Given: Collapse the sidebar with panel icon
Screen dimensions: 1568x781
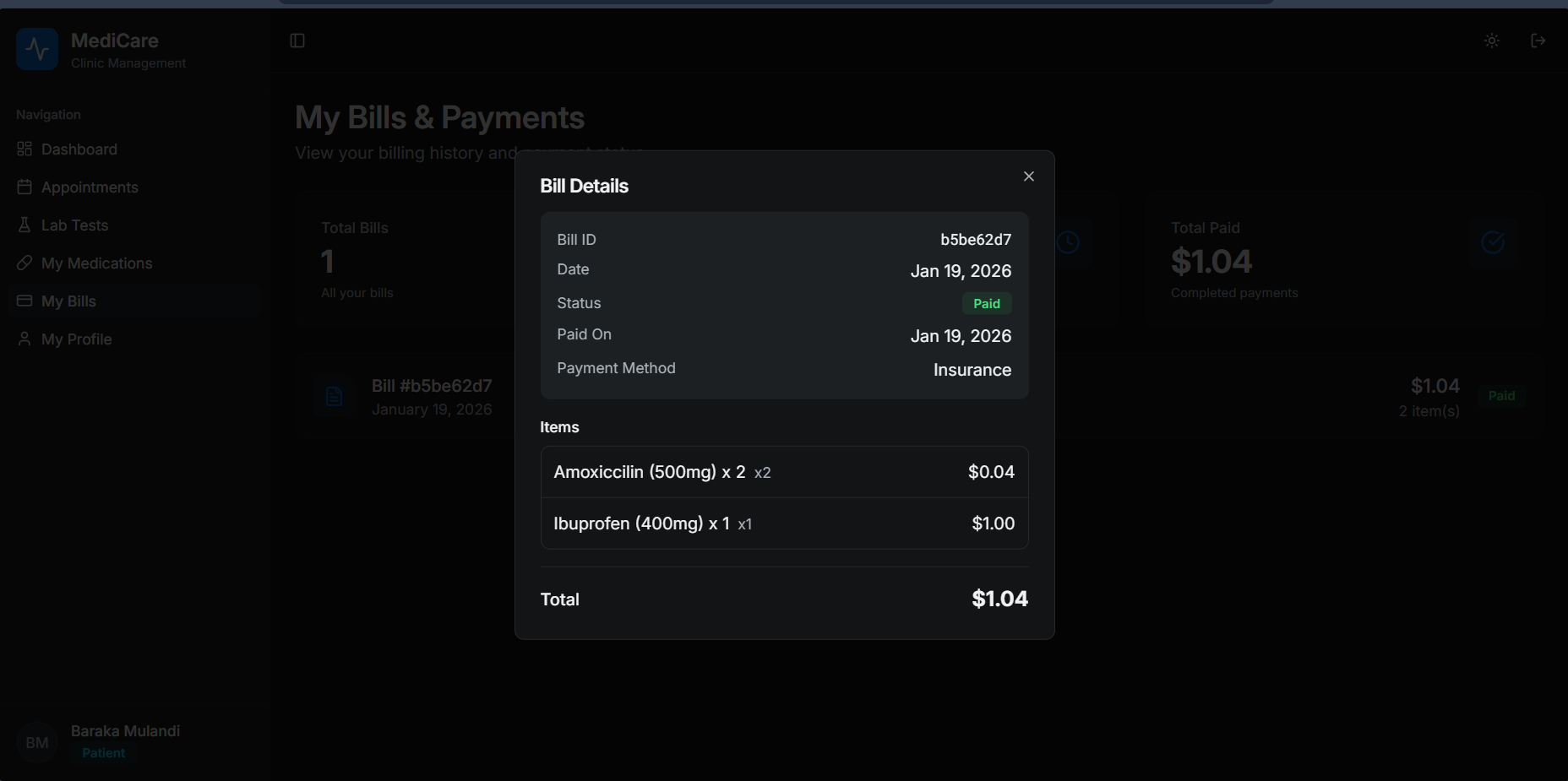Looking at the screenshot, I should pyautogui.click(x=297, y=41).
